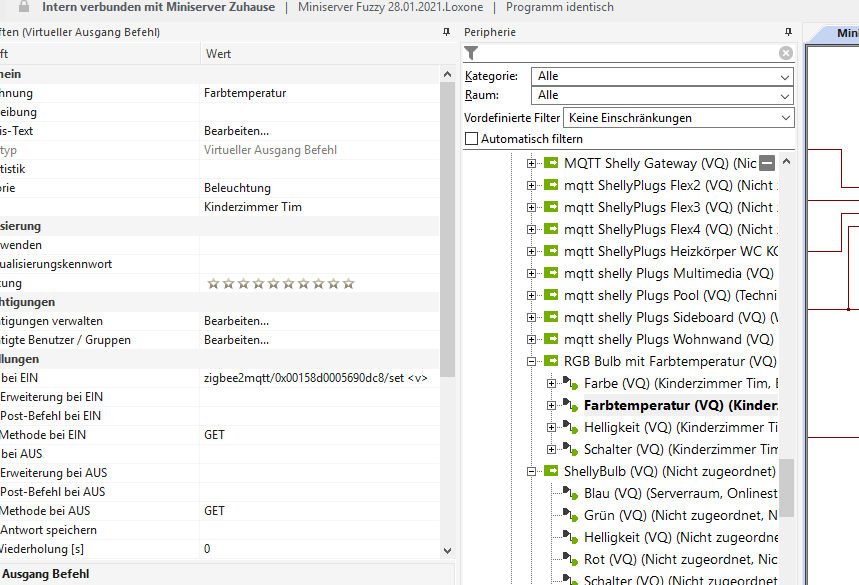The image size is (859, 585).
Task: Expand the mqtt ShellyPlugs Flex2 node
Action: (x=531, y=185)
